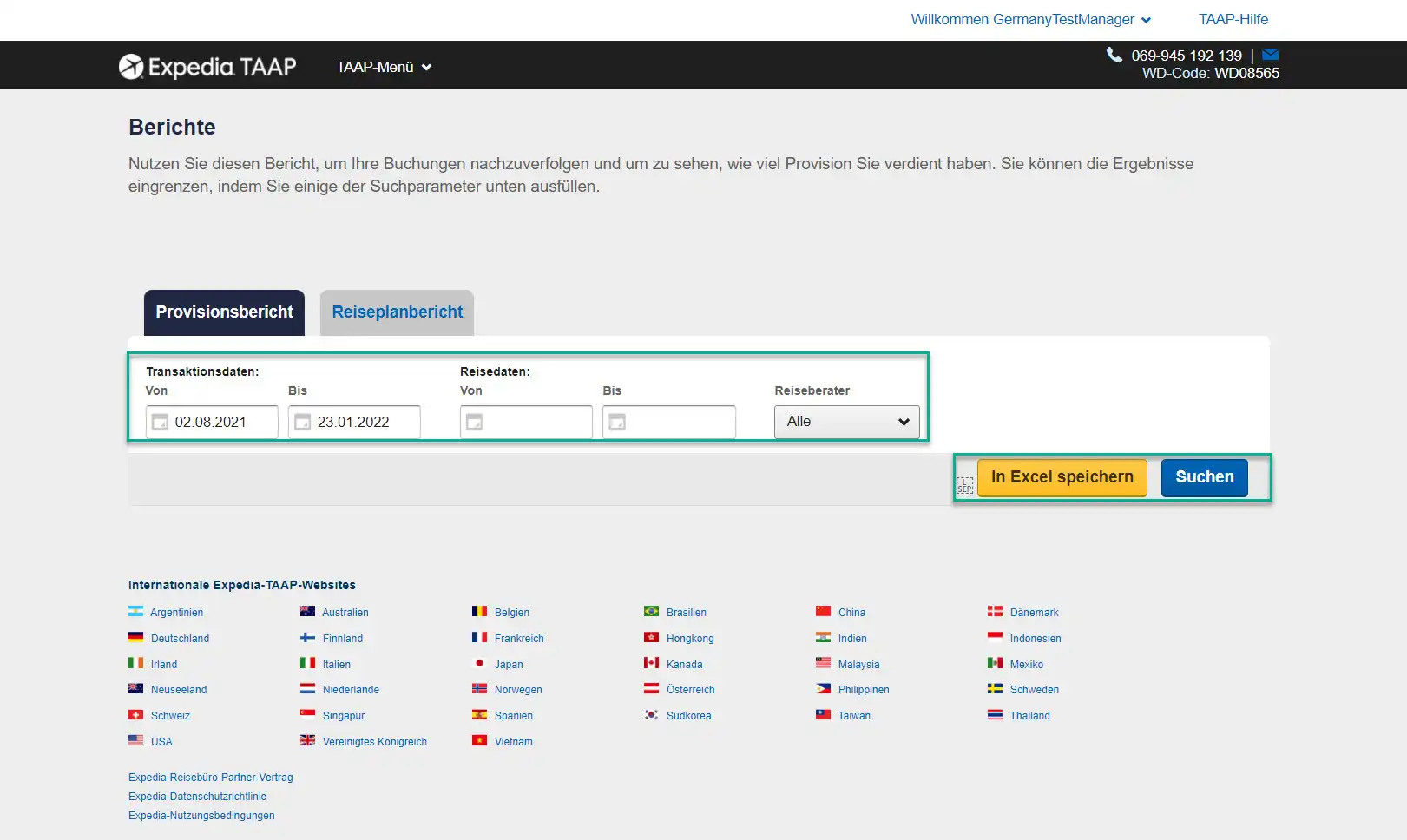Open the Expedia-Reisebüro-Partner-Vertrag link
Image resolution: width=1407 pixels, height=840 pixels.
point(211,778)
